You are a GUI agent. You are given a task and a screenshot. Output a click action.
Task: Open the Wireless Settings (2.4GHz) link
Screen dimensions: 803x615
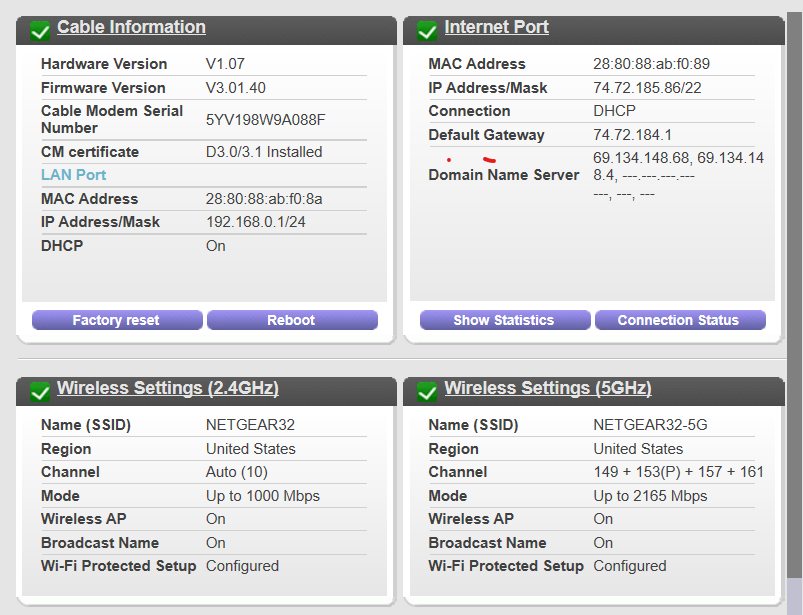(167, 388)
